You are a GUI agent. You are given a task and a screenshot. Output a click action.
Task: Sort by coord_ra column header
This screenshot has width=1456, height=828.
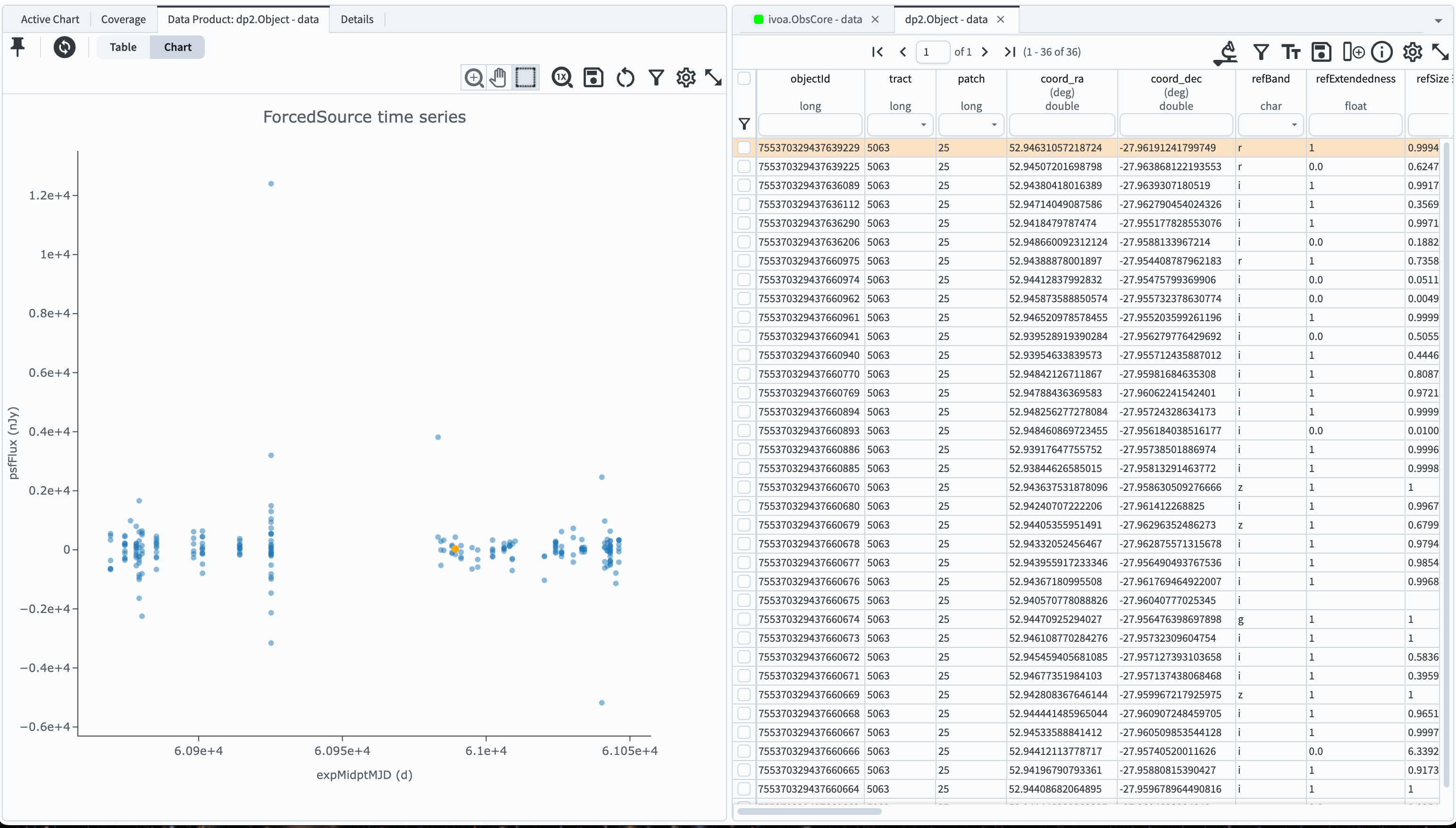click(1062, 78)
